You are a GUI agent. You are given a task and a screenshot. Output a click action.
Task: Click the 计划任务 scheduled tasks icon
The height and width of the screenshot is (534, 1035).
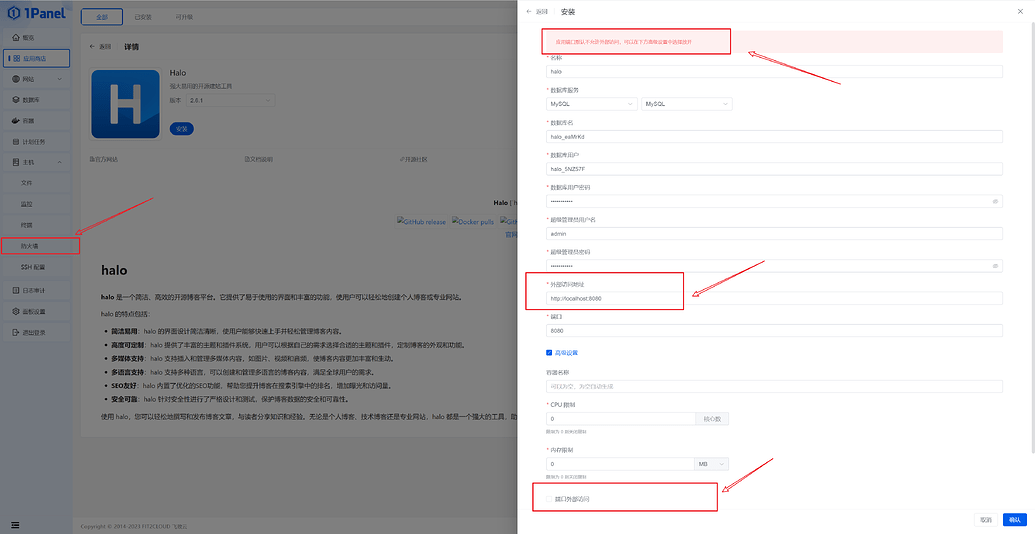(x=17, y=142)
